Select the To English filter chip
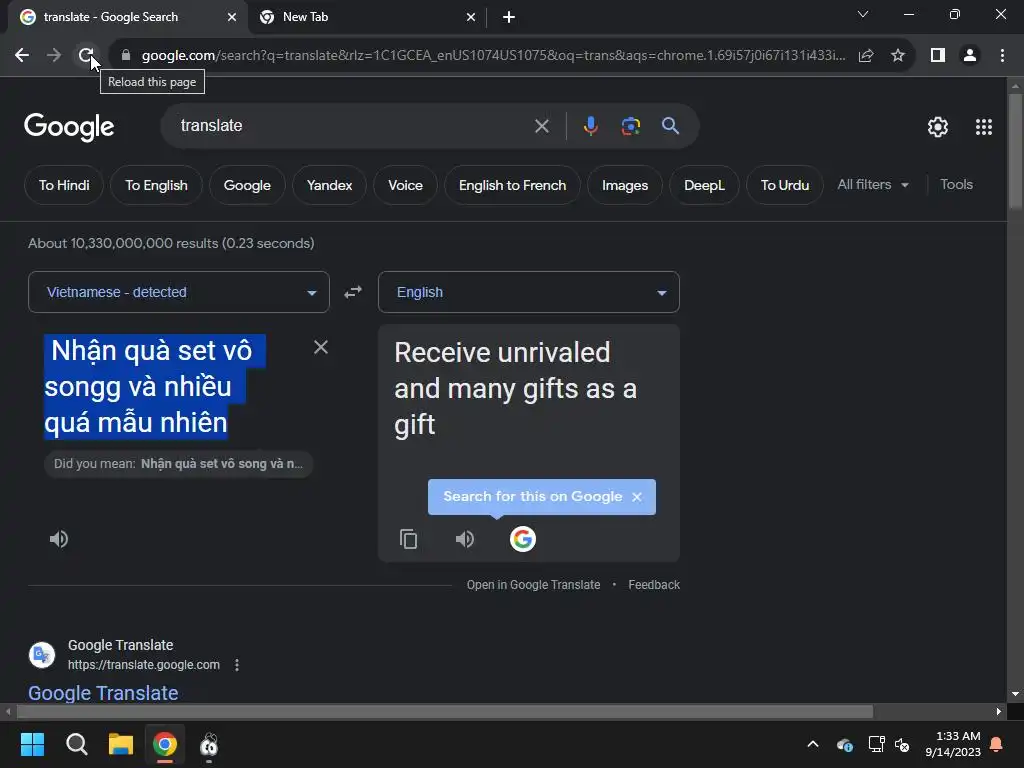Viewport: 1024px width, 768px height. tap(156, 185)
